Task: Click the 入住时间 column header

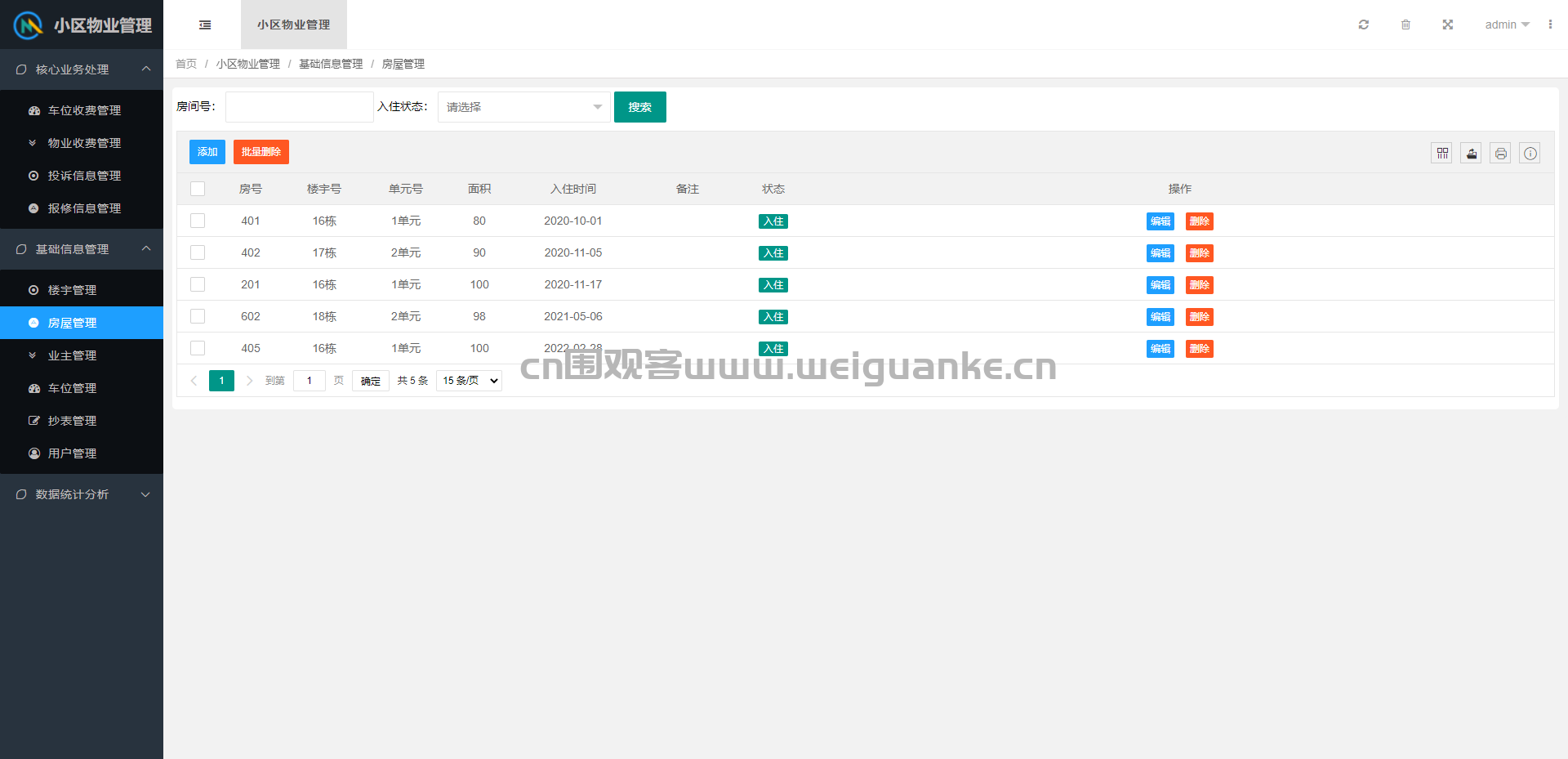Action: 573,189
